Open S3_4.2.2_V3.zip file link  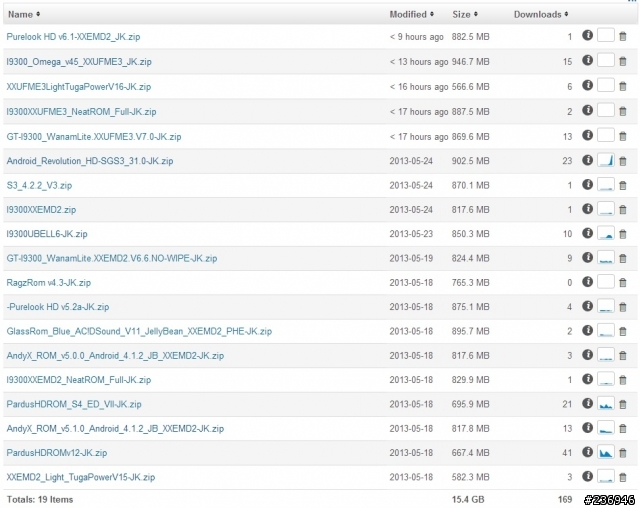tap(39, 186)
